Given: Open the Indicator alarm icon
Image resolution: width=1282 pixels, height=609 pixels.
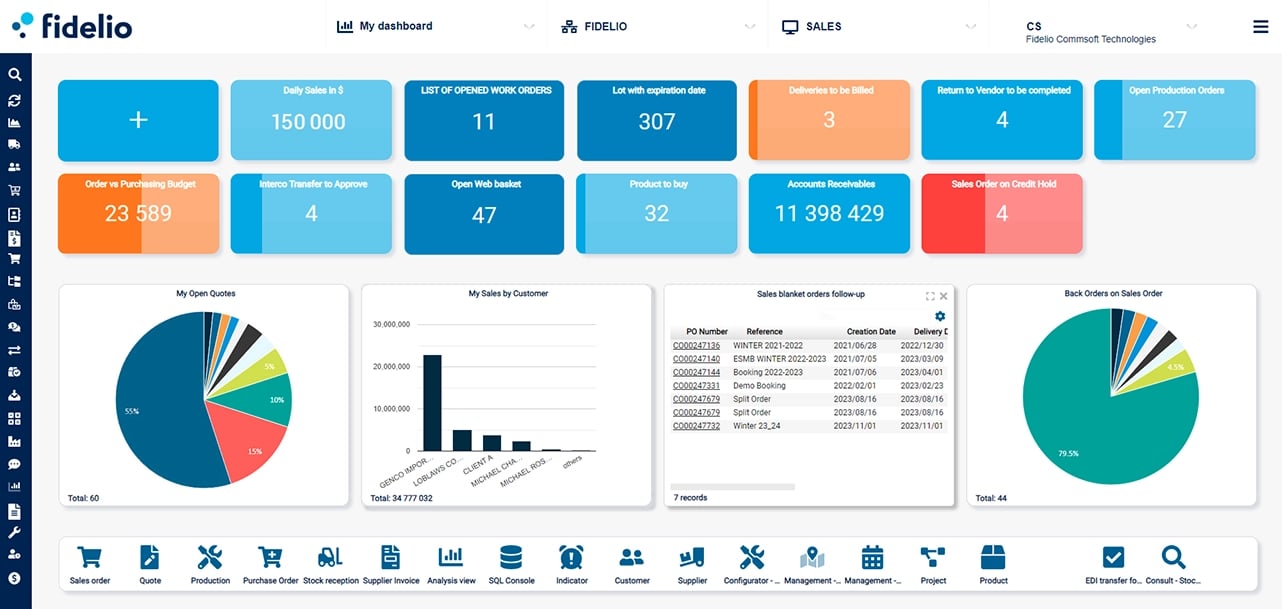Looking at the screenshot, I should (x=571, y=557).
